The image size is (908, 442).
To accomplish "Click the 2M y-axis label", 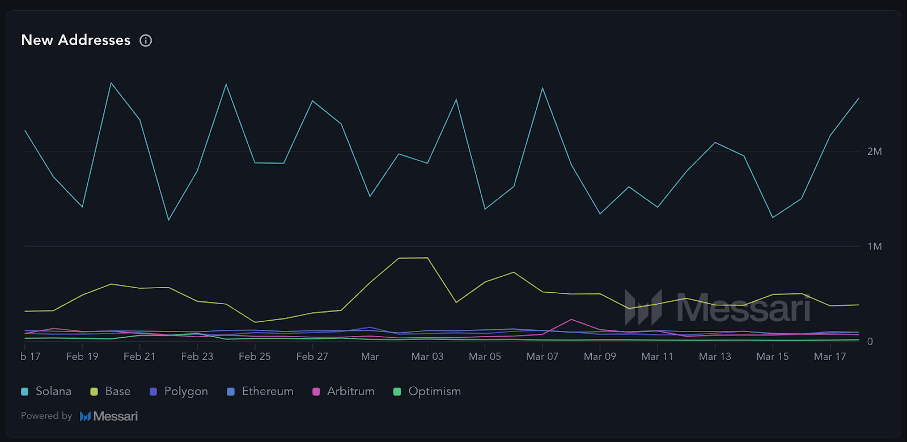I will point(874,151).
